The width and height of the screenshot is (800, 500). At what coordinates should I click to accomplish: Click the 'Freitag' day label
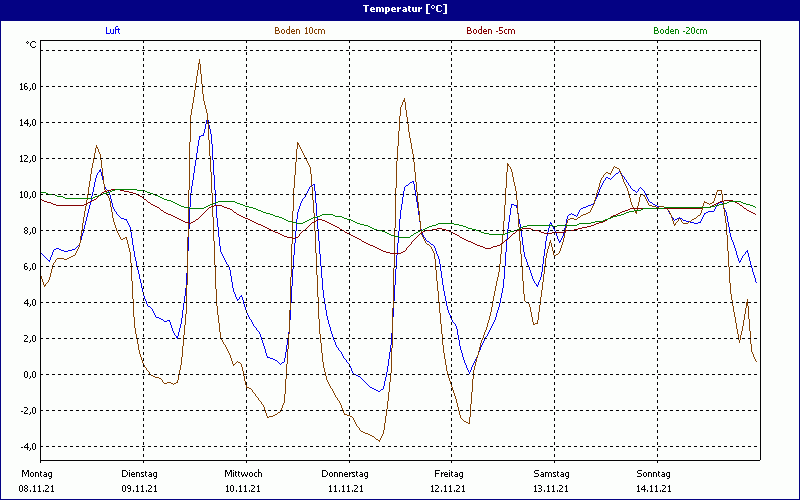pyautogui.click(x=449, y=474)
